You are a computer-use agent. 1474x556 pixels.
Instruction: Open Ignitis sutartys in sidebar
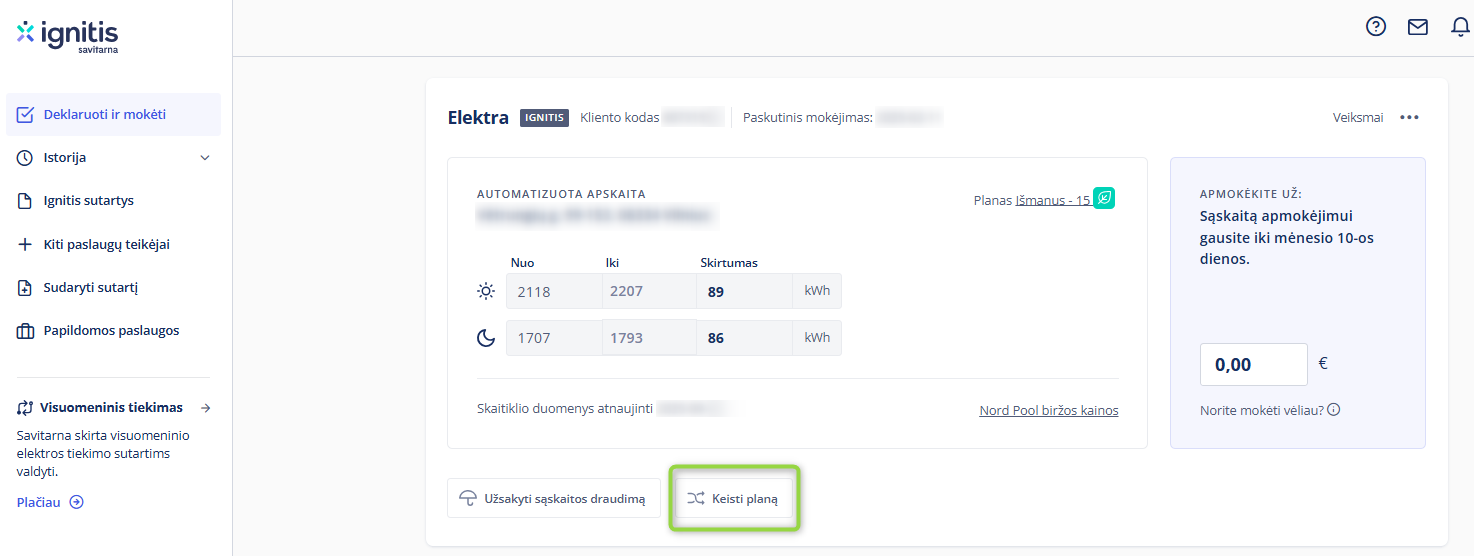88,201
